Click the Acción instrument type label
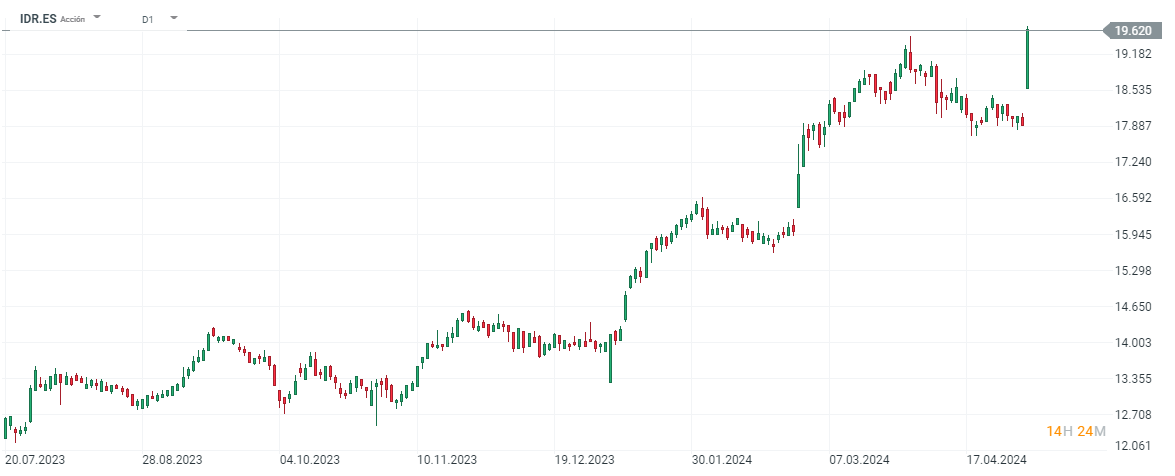The image size is (1175, 476). click(72, 19)
